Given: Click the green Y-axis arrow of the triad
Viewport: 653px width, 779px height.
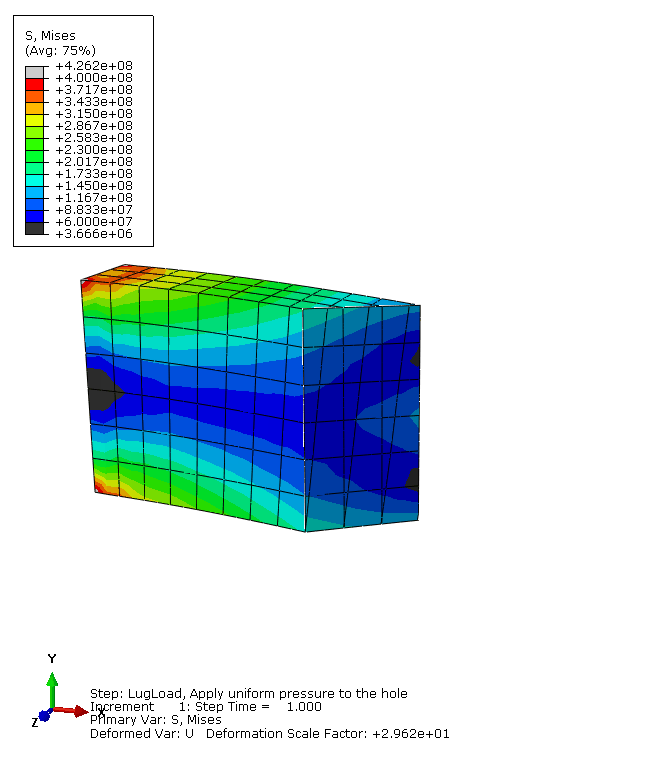Looking at the screenshot, I should click(52, 686).
